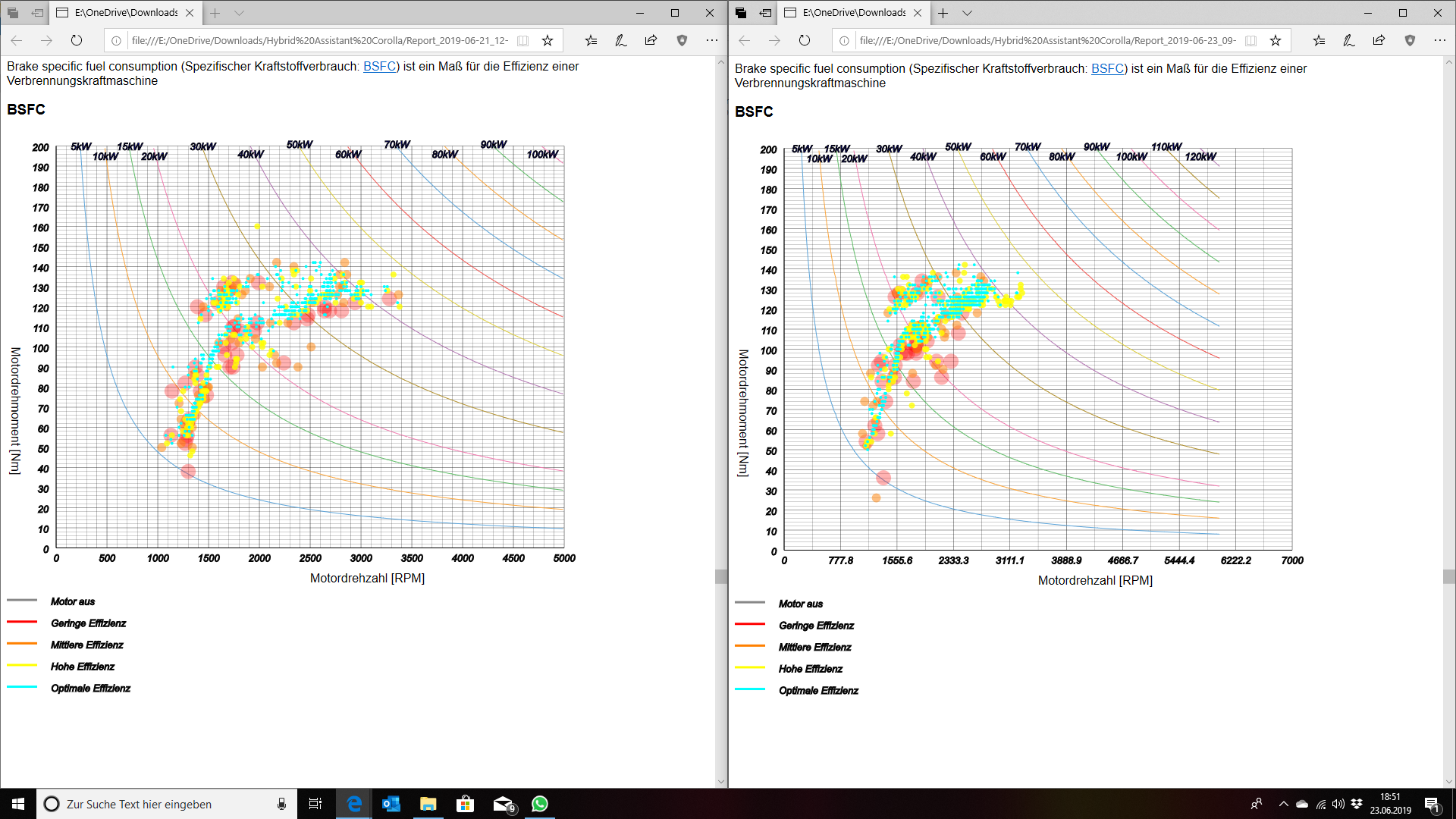
Task: Open Dropbox tray icon
Action: (x=1357, y=804)
